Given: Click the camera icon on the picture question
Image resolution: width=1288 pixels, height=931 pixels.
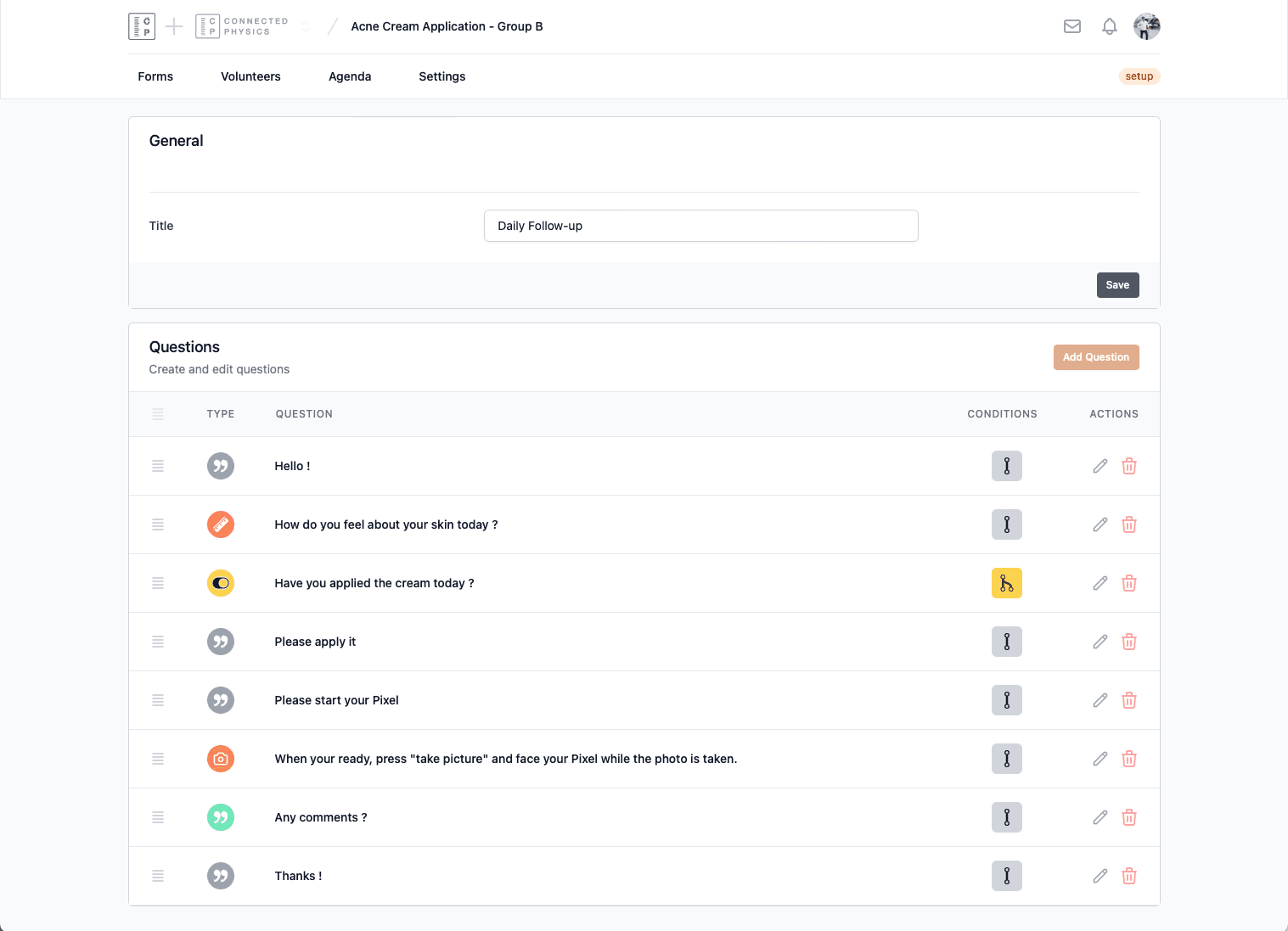Looking at the screenshot, I should click(x=220, y=759).
